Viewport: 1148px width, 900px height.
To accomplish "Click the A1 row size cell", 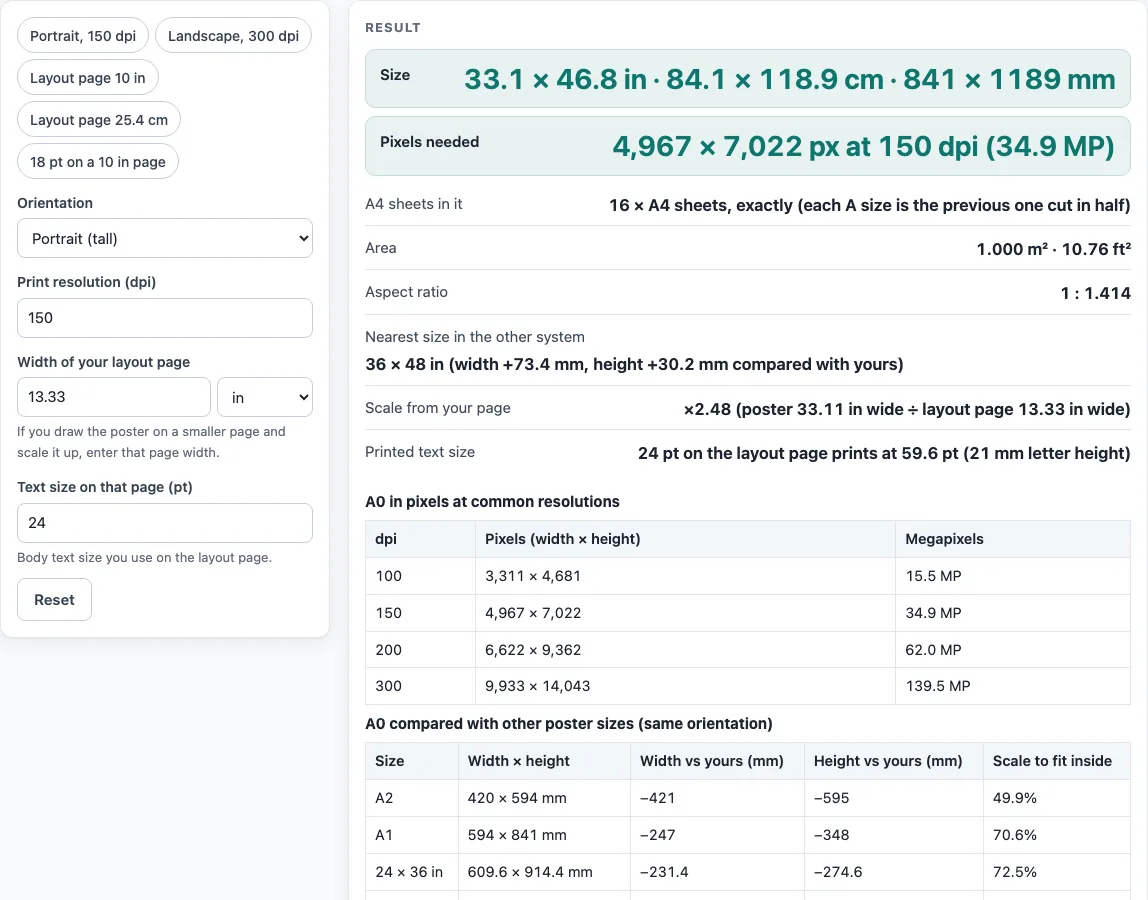I will click(x=412, y=835).
